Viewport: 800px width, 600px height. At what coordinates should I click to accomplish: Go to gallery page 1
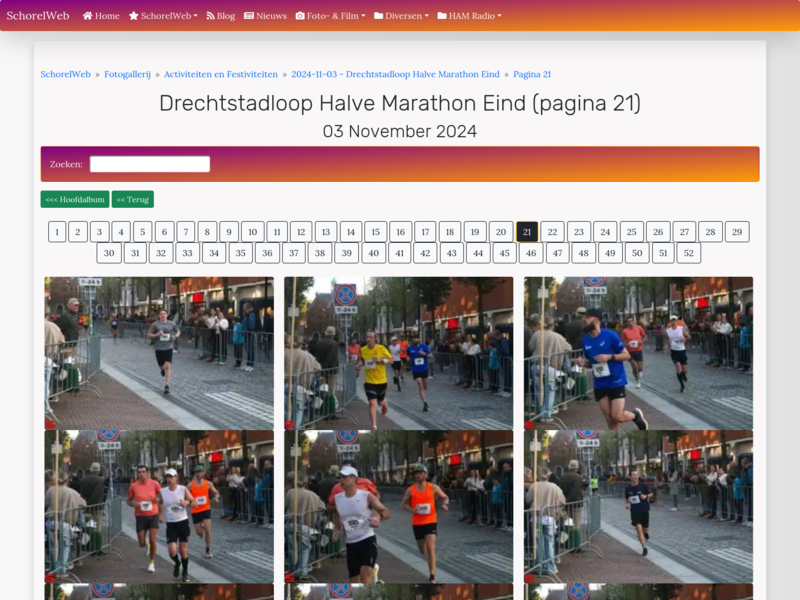(57, 232)
